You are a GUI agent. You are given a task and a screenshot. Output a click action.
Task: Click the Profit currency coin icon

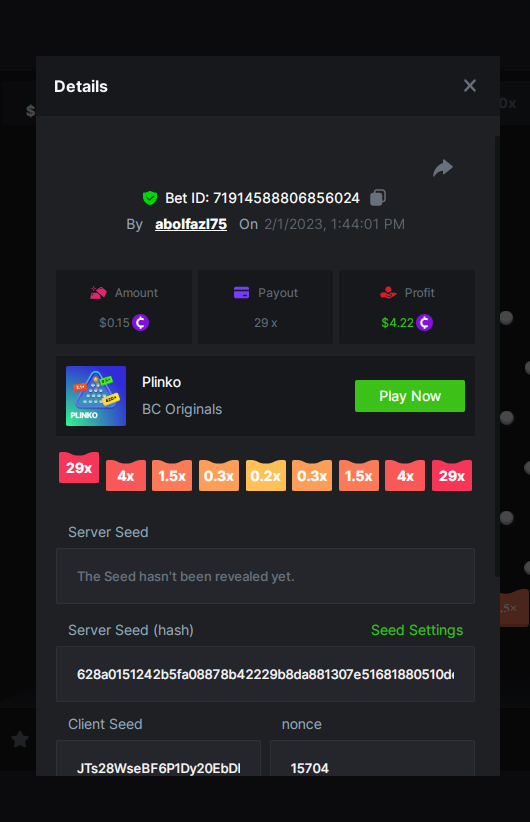point(425,322)
